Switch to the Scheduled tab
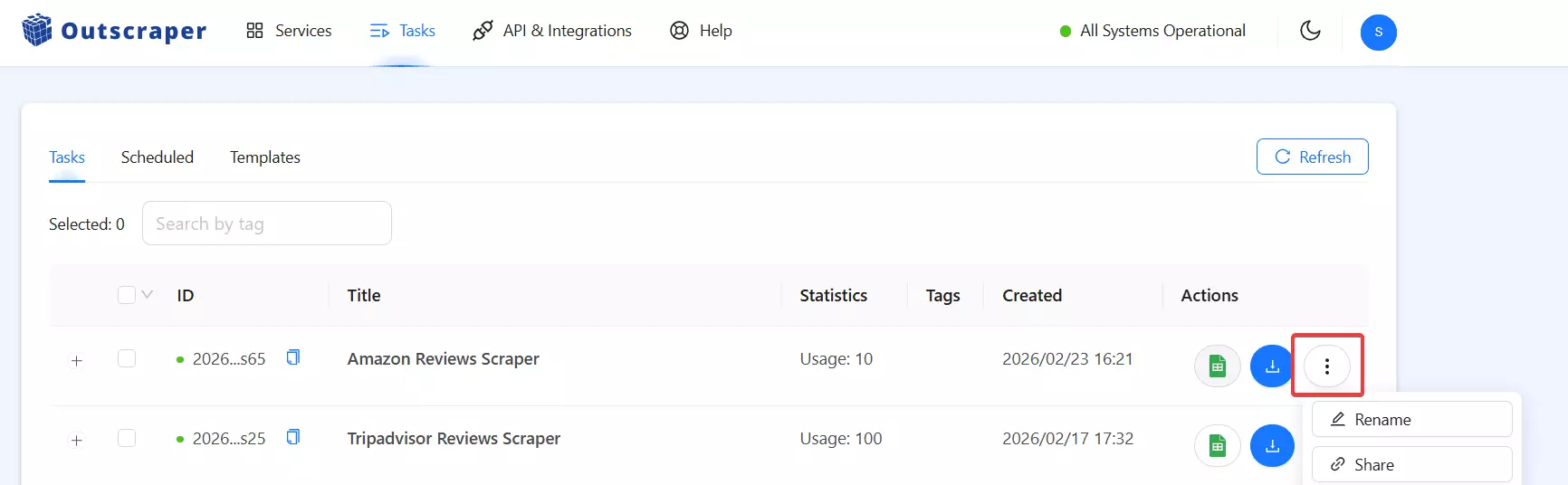This screenshot has width=1568, height=485. tap(158, 157)
